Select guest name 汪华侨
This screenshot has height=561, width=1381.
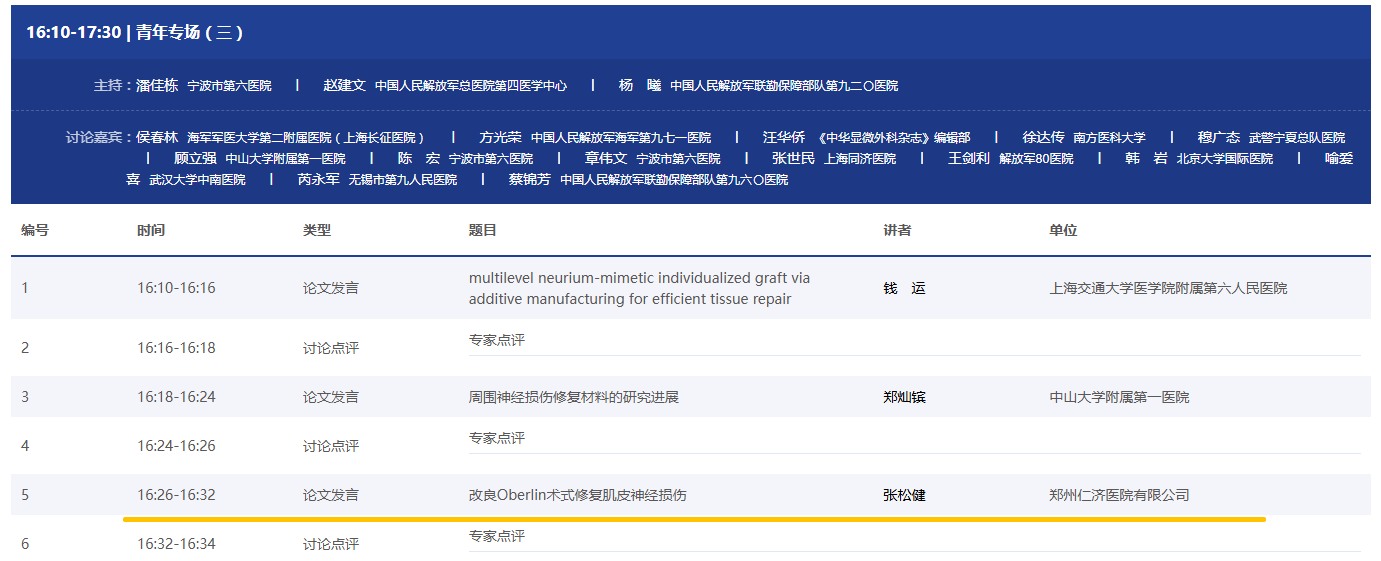click(x=784, y=137)
